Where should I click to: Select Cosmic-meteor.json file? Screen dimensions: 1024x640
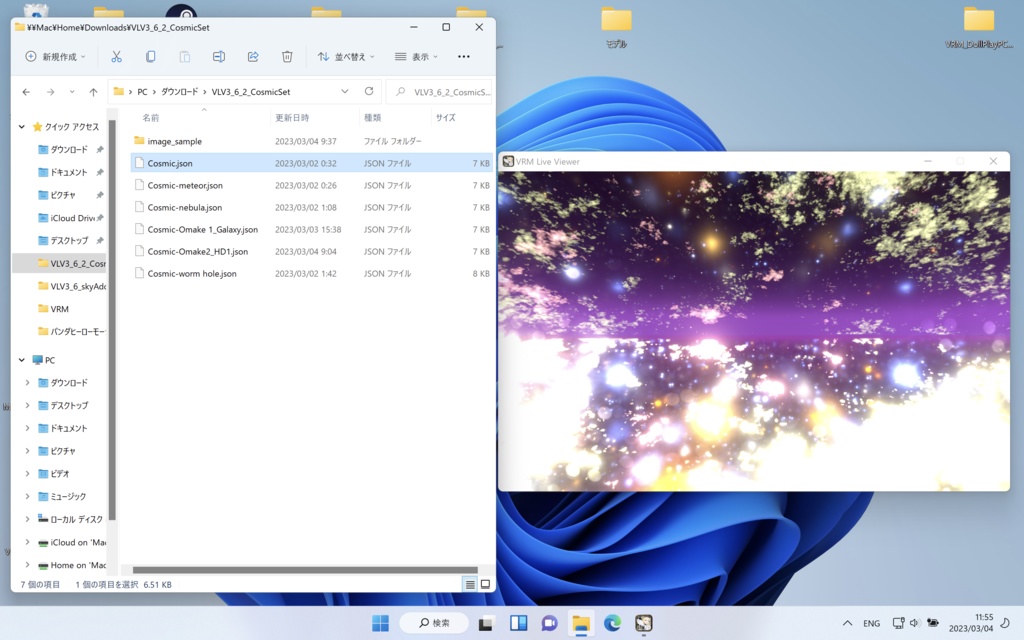(x=312, y=185)
